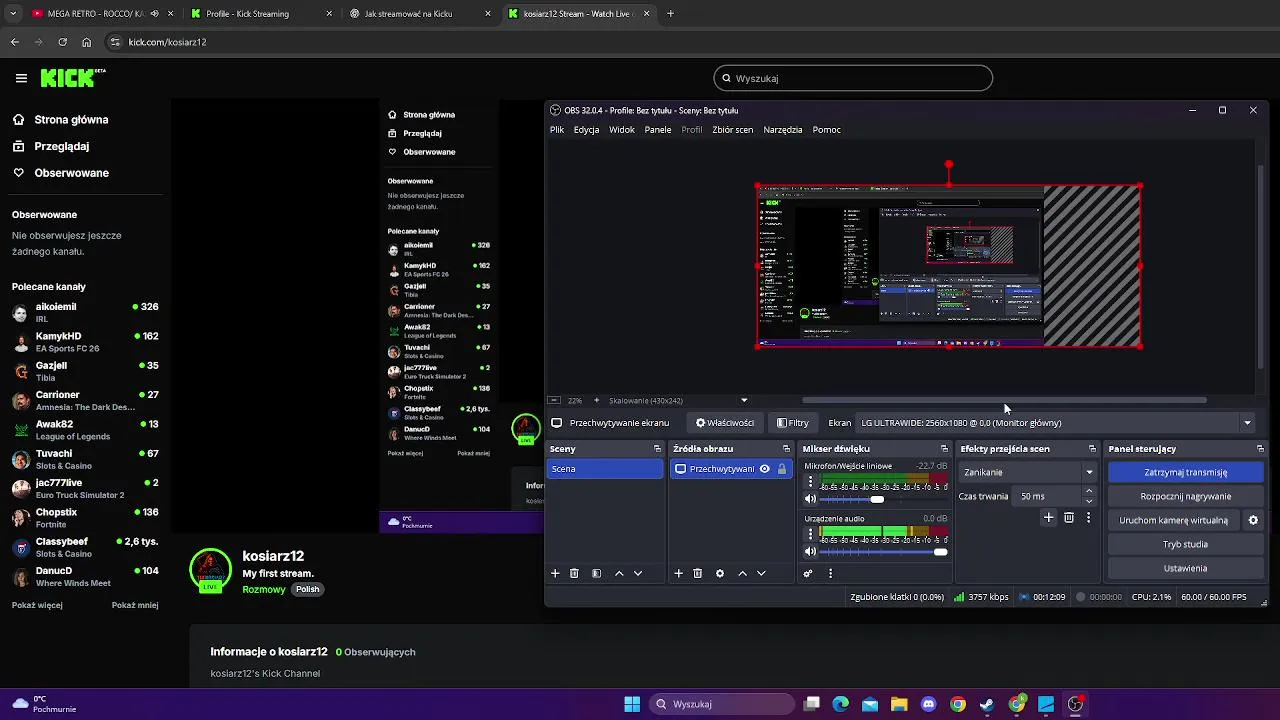
Task: Zoom out preview with minus icon
Action: click(x=555, y=400)
